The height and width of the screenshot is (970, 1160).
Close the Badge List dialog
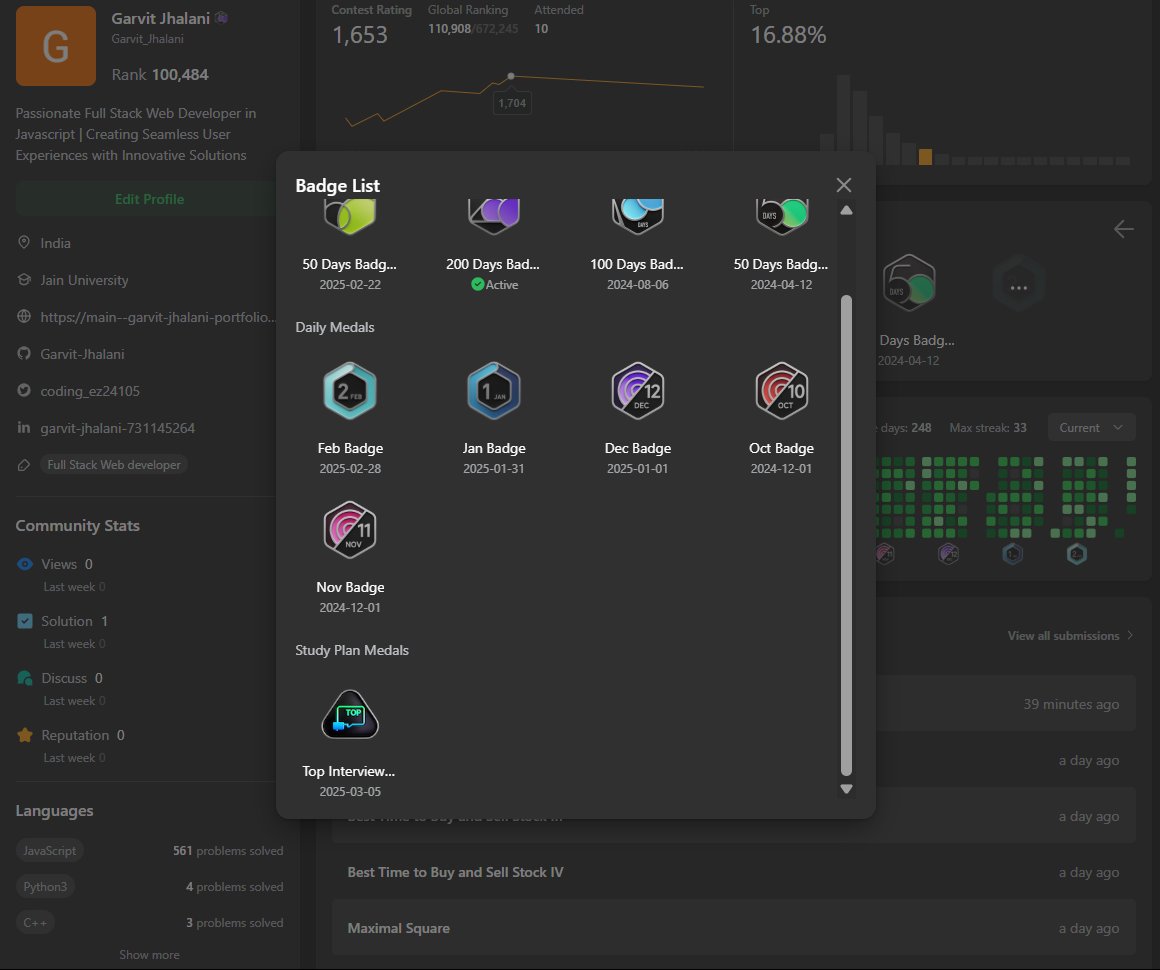coord(843,185)
